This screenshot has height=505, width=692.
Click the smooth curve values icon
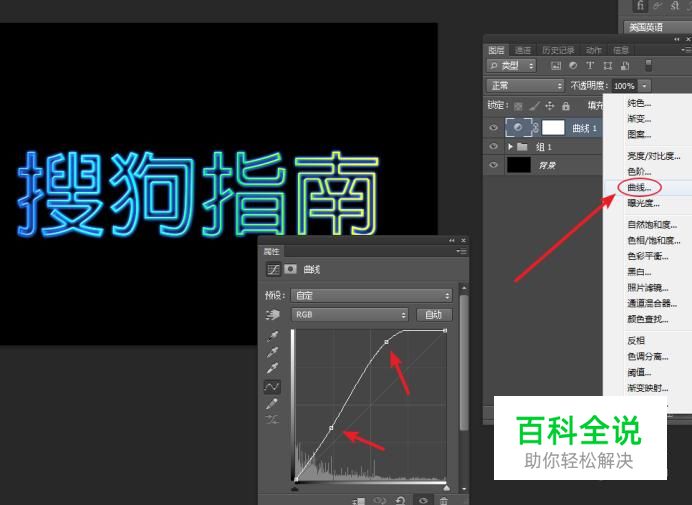point(272,419)
